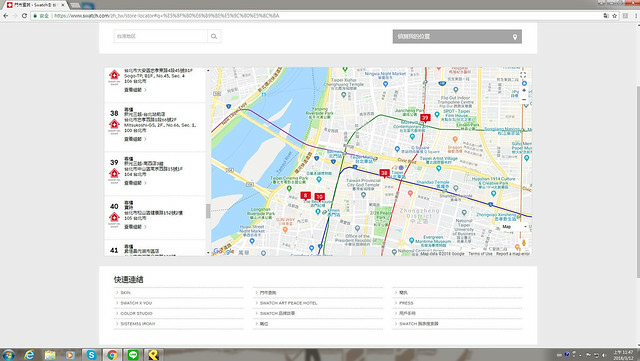Open details link for store 38
Screen dimensions: 640x361
[135, 139]
